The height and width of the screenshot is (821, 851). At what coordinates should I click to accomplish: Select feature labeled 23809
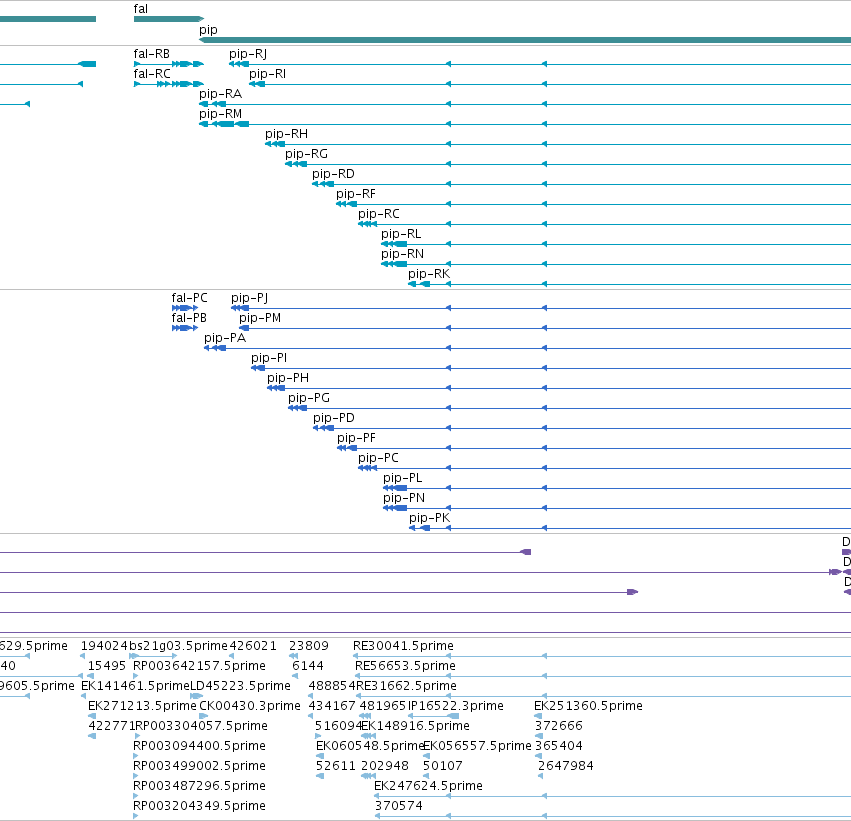pyautogui.click(x=309, y=646)
